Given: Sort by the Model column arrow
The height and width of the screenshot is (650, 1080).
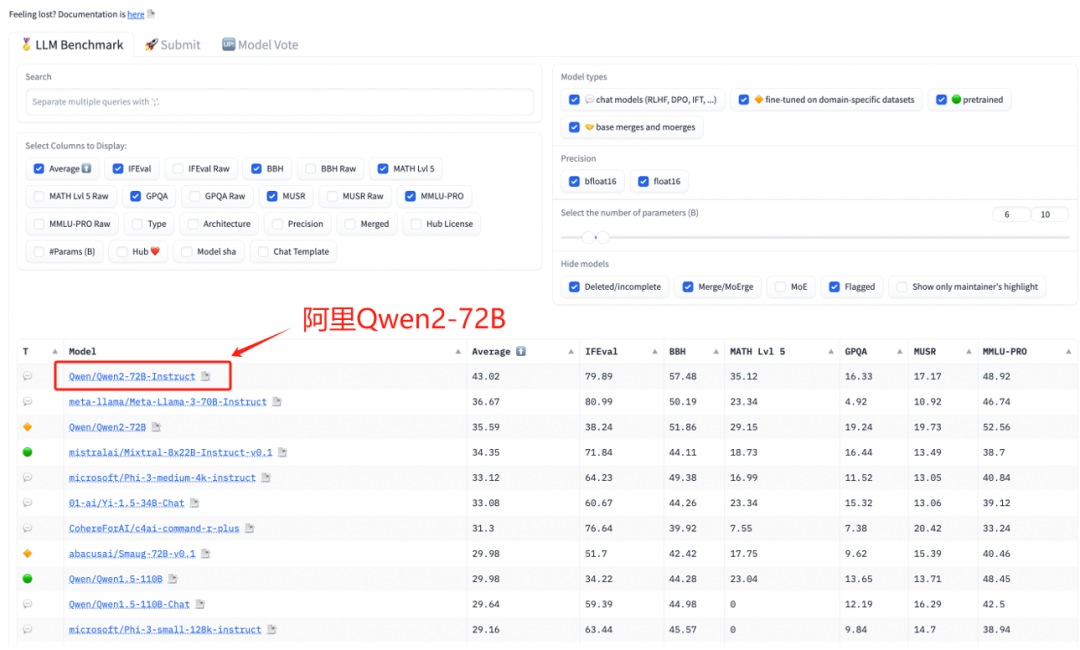Looking at the screenshot, I should coord(458,352).
